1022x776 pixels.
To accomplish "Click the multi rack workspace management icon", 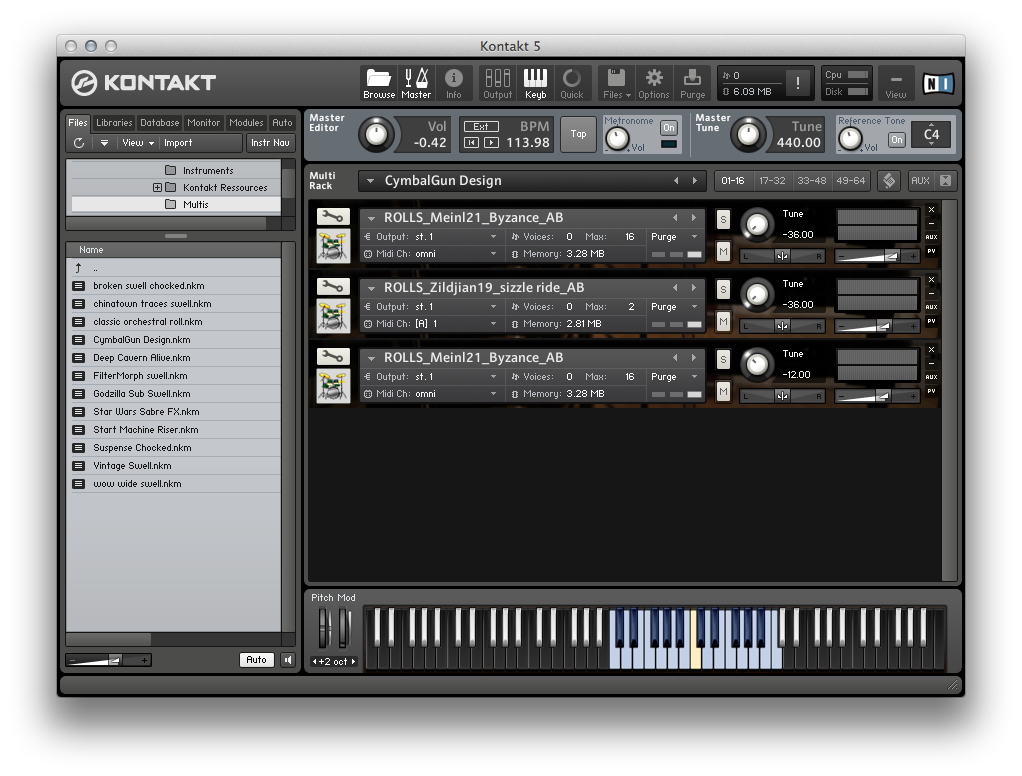I will 888,180.
